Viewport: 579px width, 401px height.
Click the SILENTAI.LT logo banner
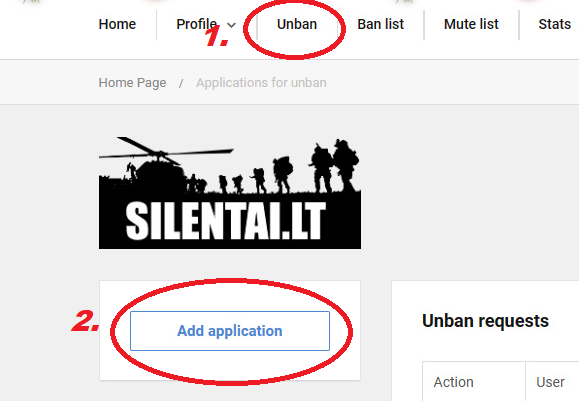click(x=230, y=193)
